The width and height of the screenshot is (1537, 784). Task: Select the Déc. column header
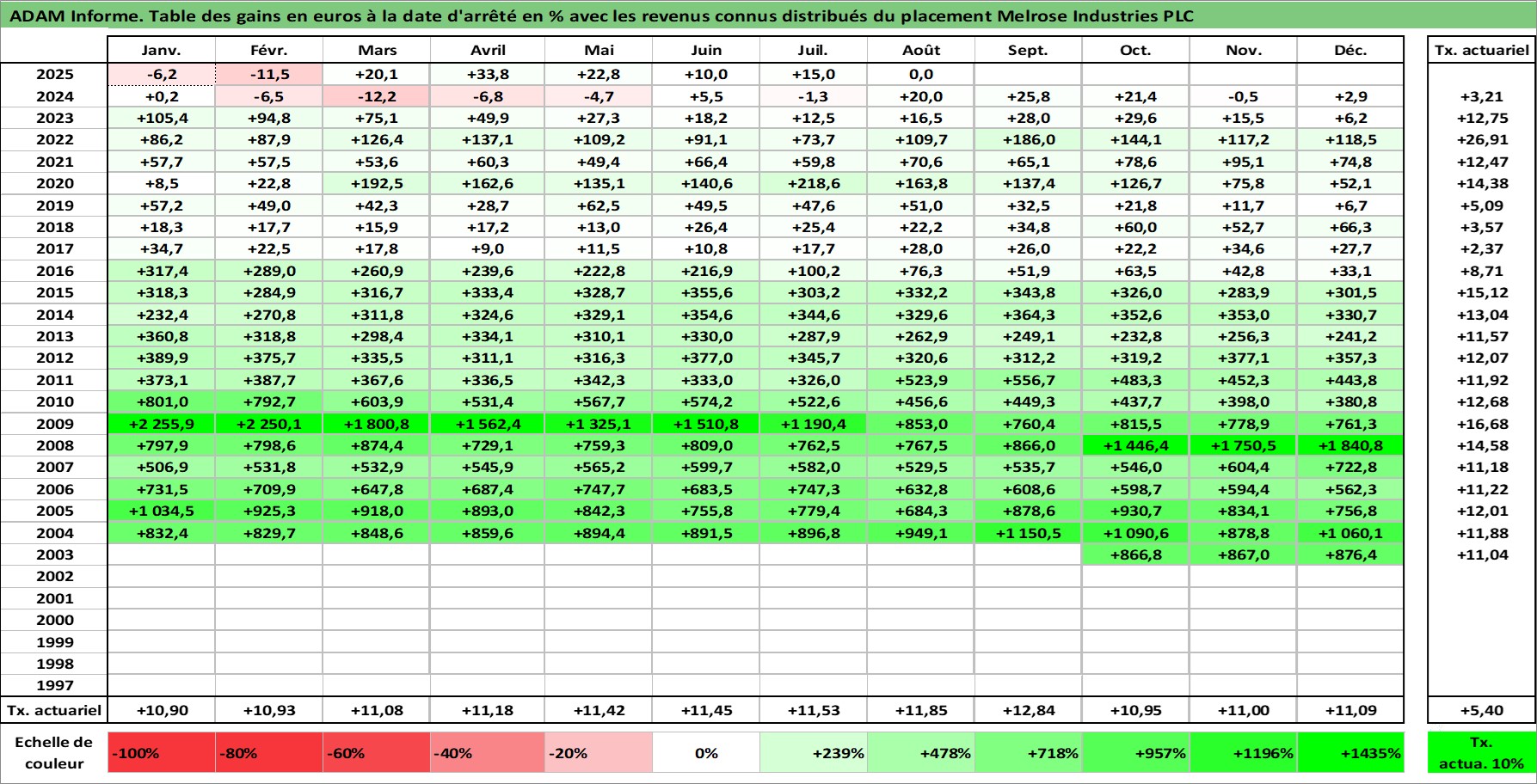pyautogui.click(x=1350, y=50)
